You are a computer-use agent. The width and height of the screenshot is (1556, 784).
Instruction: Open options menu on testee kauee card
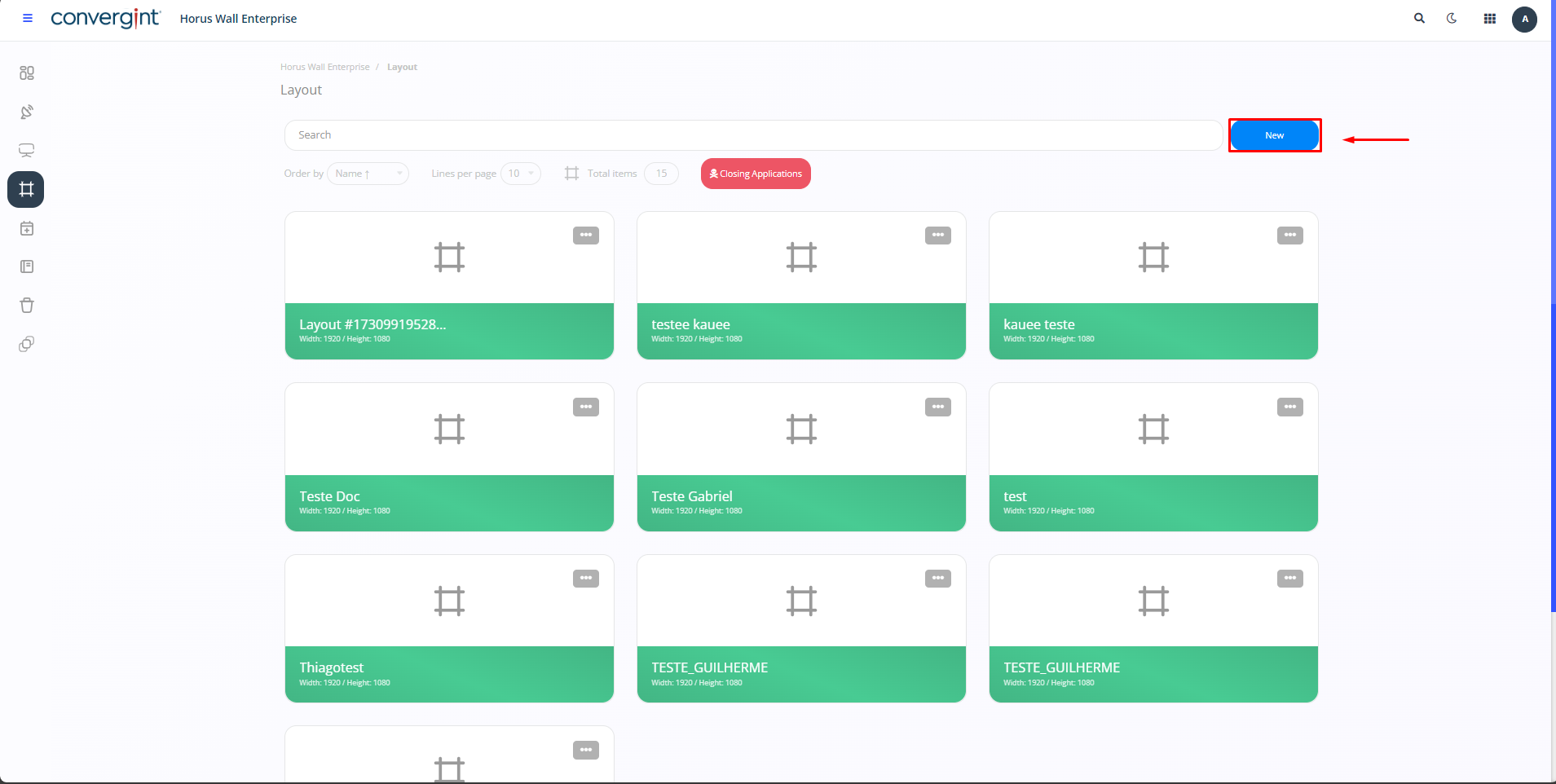point(937,236)
